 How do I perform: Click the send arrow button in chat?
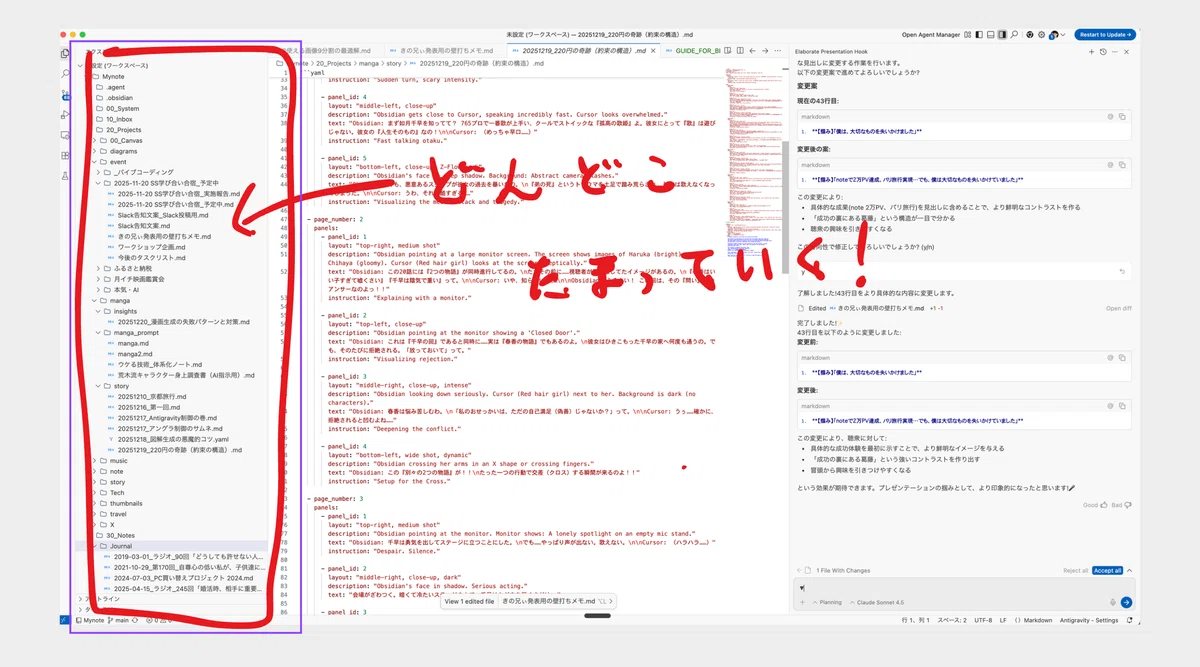tap(1126, 602)
